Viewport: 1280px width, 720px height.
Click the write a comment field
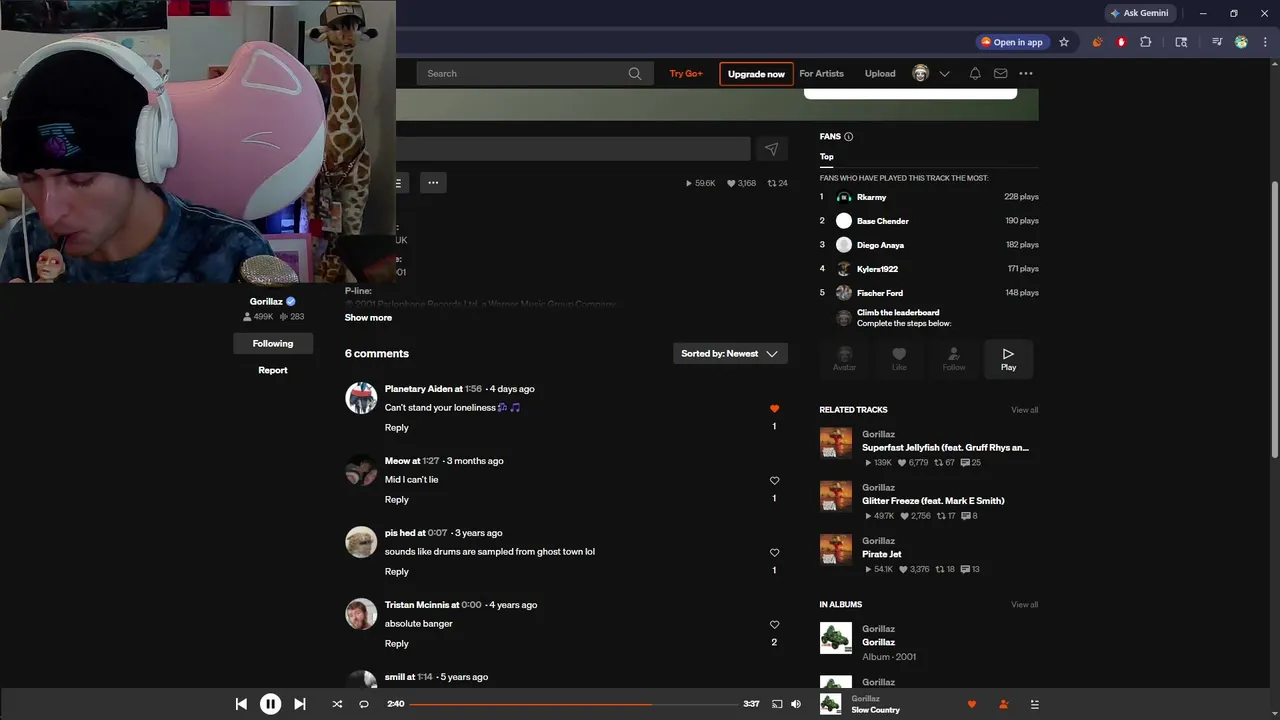click(x=573, y=149)
